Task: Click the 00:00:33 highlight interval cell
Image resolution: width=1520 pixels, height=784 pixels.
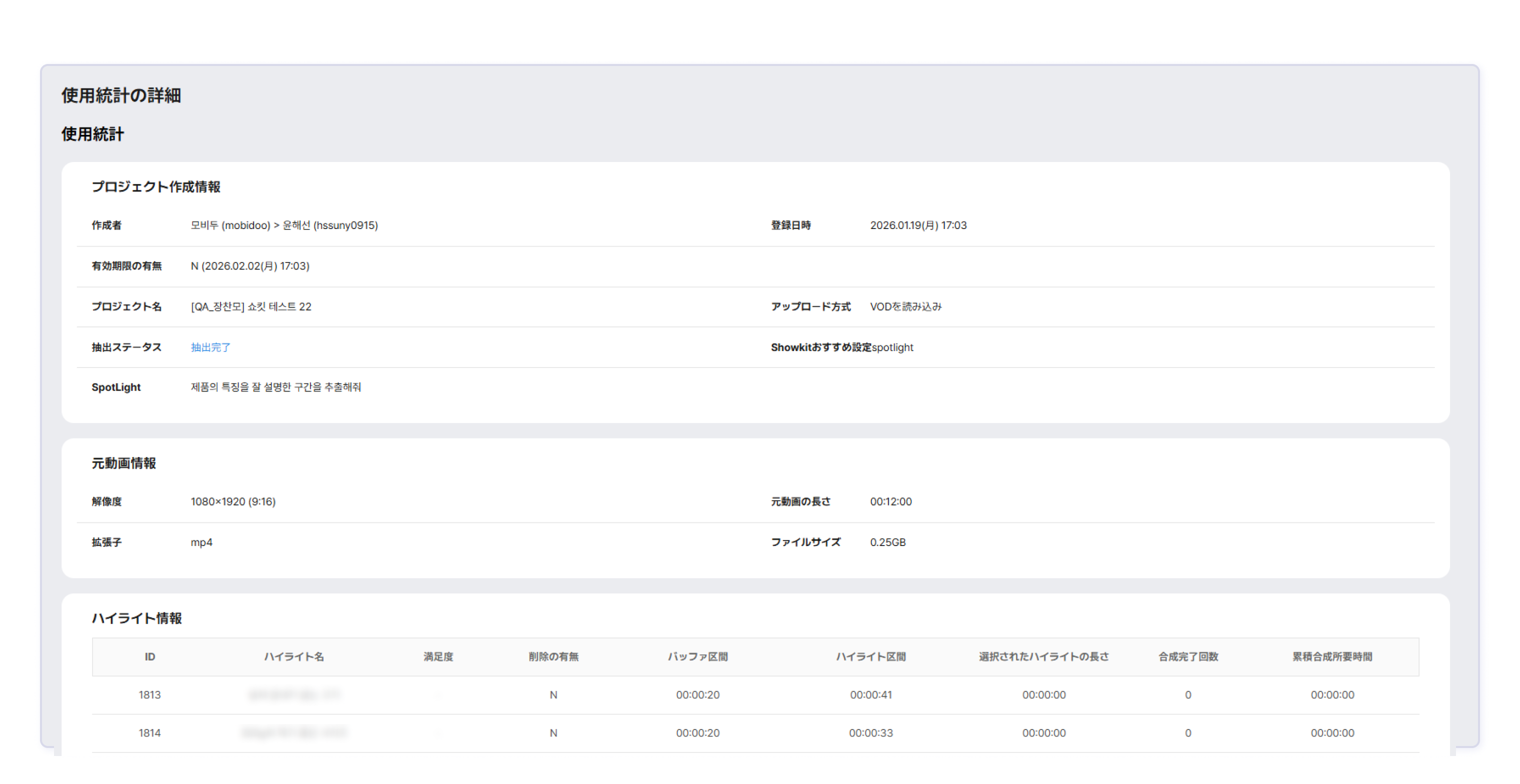Action: (870, 733)
